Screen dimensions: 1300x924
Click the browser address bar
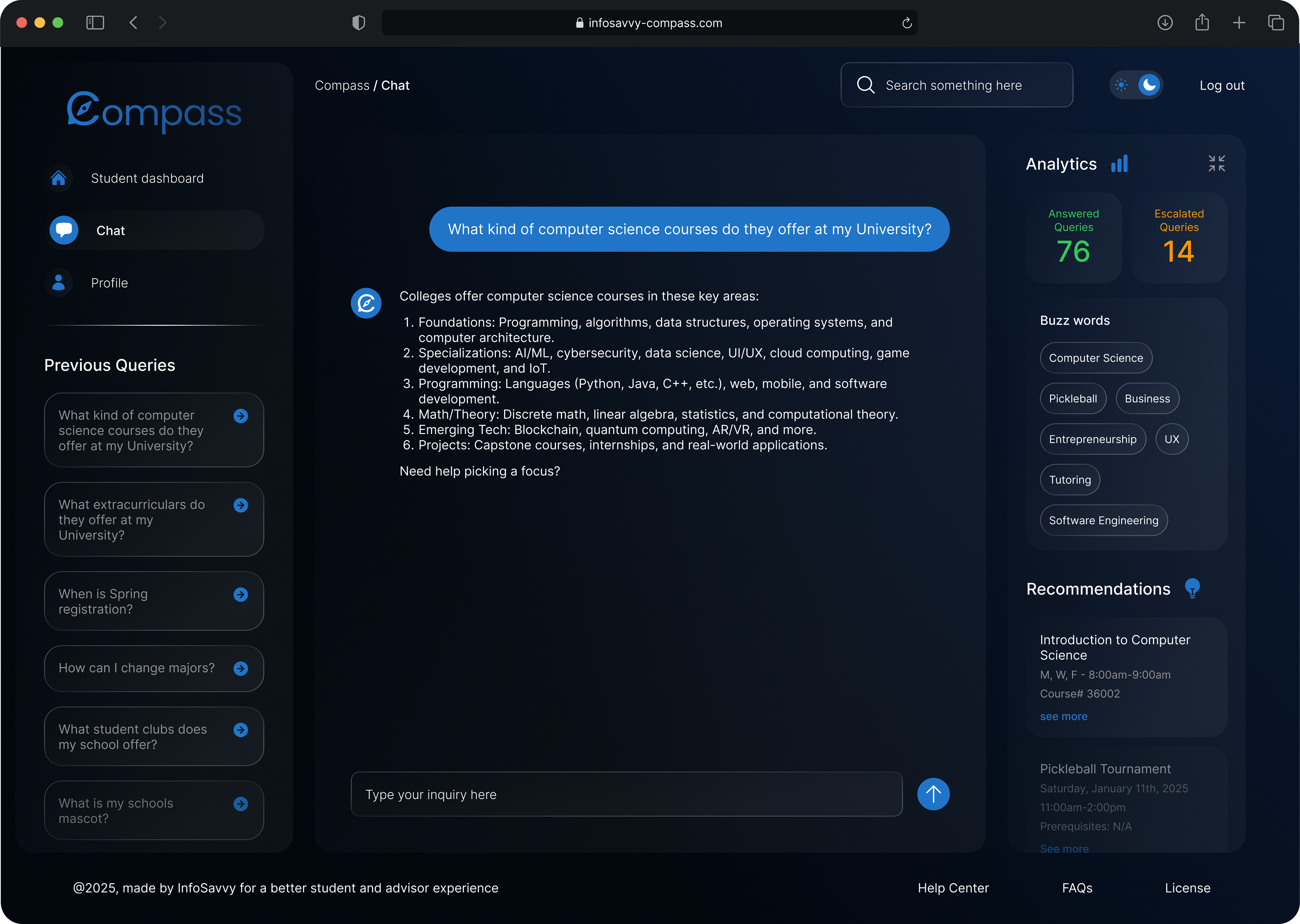(x=649, y=23)
